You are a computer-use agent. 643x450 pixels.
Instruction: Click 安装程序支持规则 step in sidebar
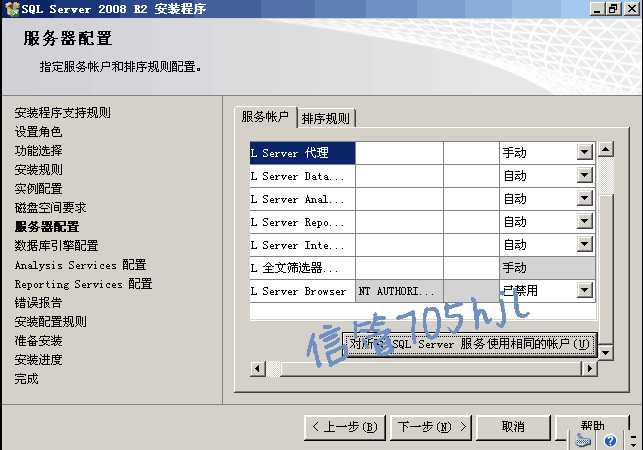[x=62, y=112]
